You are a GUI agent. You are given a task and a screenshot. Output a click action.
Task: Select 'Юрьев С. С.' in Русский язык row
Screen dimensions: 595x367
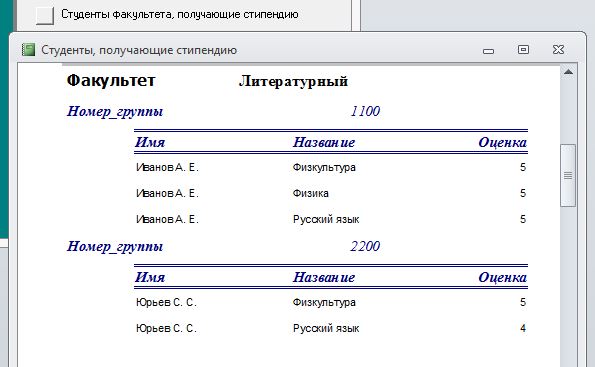click(x=166, y=328)
